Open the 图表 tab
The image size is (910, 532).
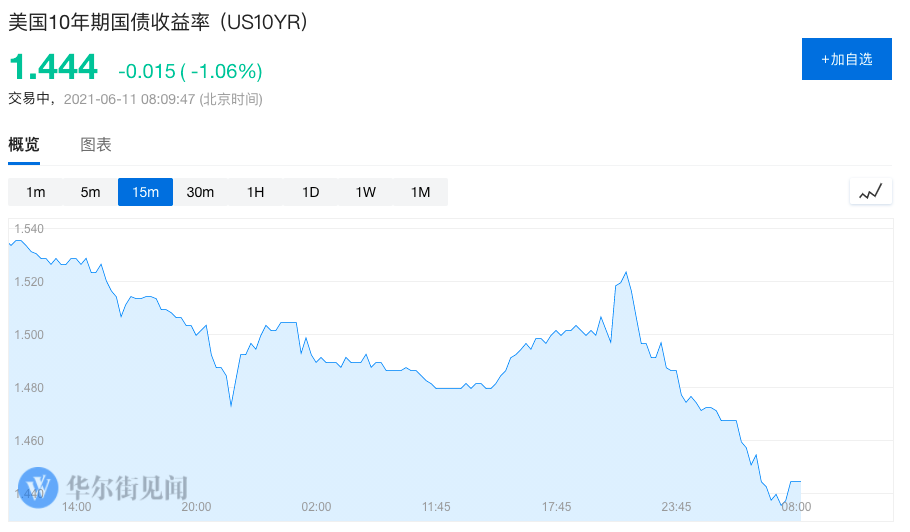(96, 145)
